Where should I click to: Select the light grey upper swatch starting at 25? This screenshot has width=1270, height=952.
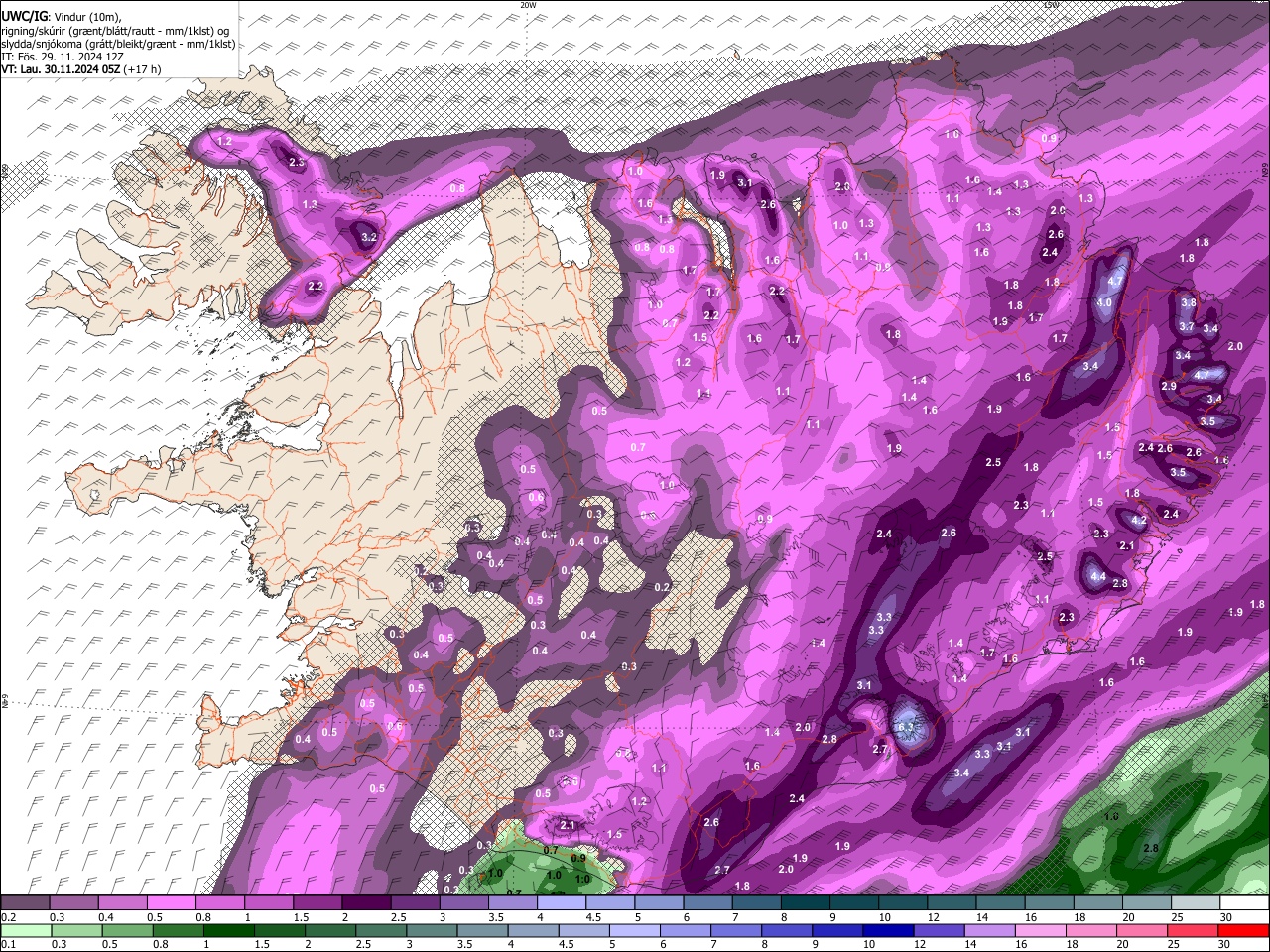click(1196, 903)
